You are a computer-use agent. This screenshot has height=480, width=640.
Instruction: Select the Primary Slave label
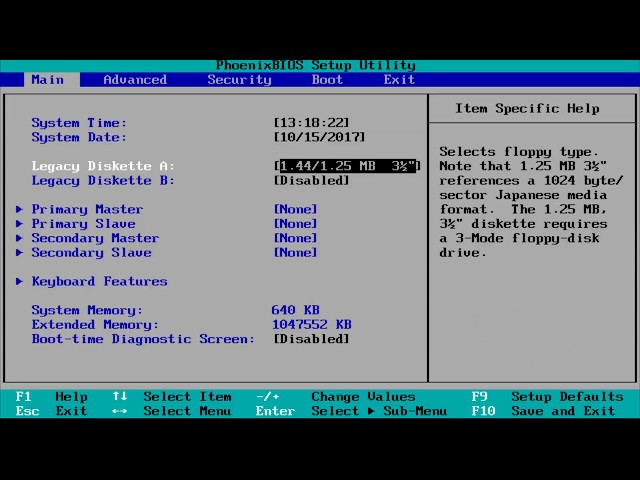point(83,224)
